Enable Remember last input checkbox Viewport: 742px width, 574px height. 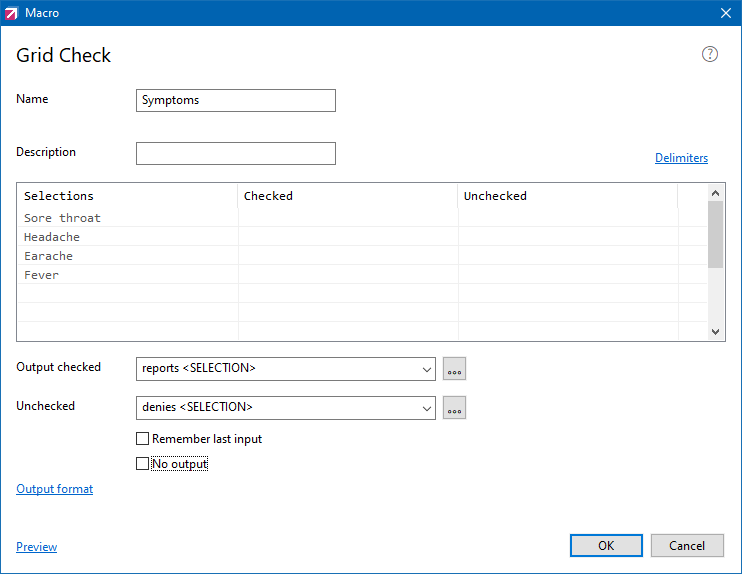point(142,439)
